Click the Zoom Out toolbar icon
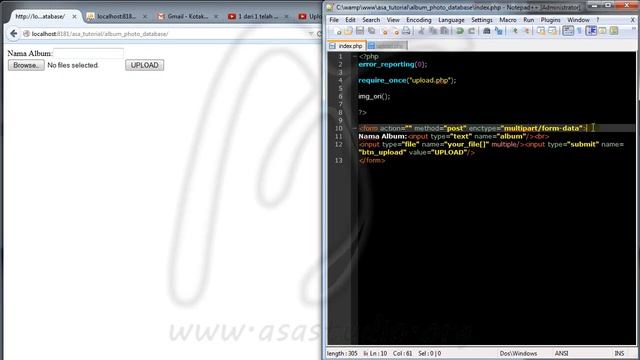The height and width of the screenshot is (360, 640). pyautogui.click(x=527, y=31)
